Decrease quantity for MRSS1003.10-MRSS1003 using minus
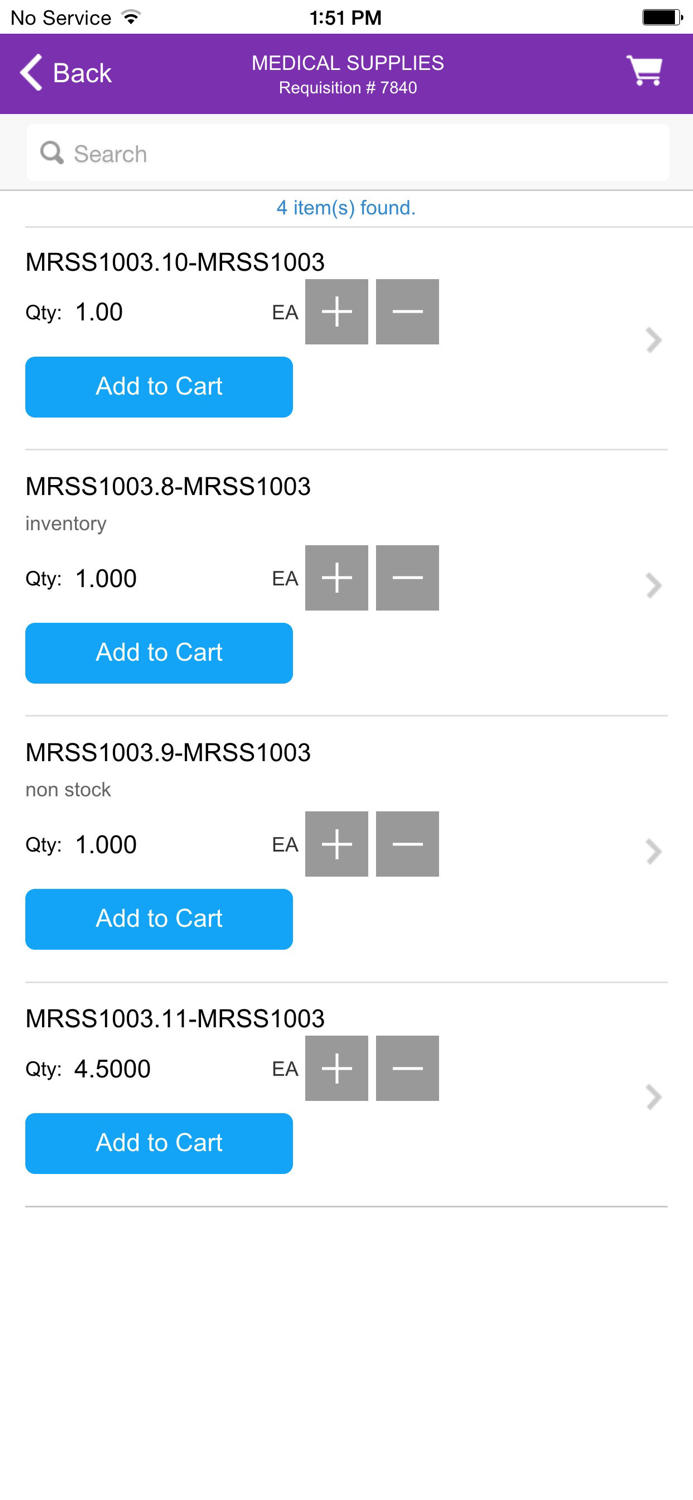Image resolution: width=693 pixels, height=1500 pixels. (x=407, y=311)
